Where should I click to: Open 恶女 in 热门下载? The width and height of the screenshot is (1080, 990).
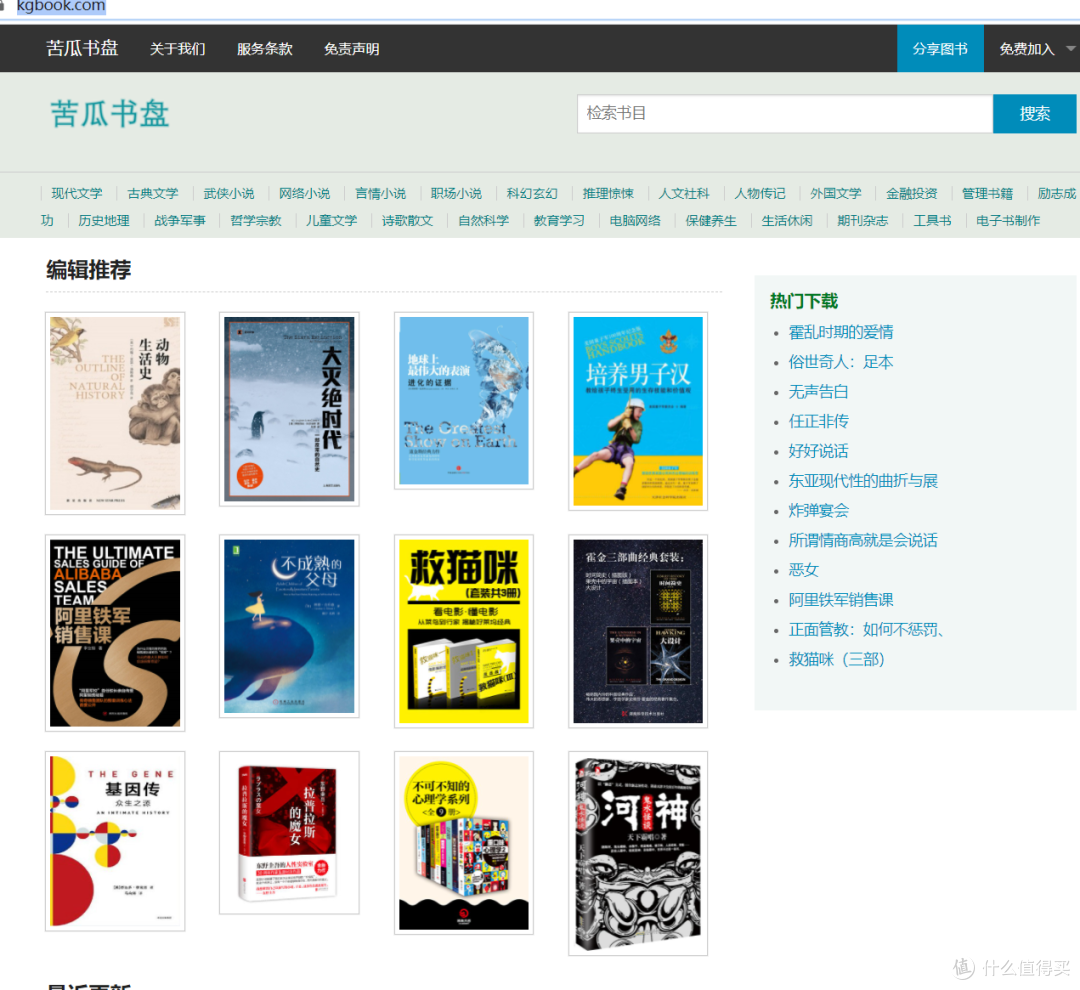(x=803, y=570)
